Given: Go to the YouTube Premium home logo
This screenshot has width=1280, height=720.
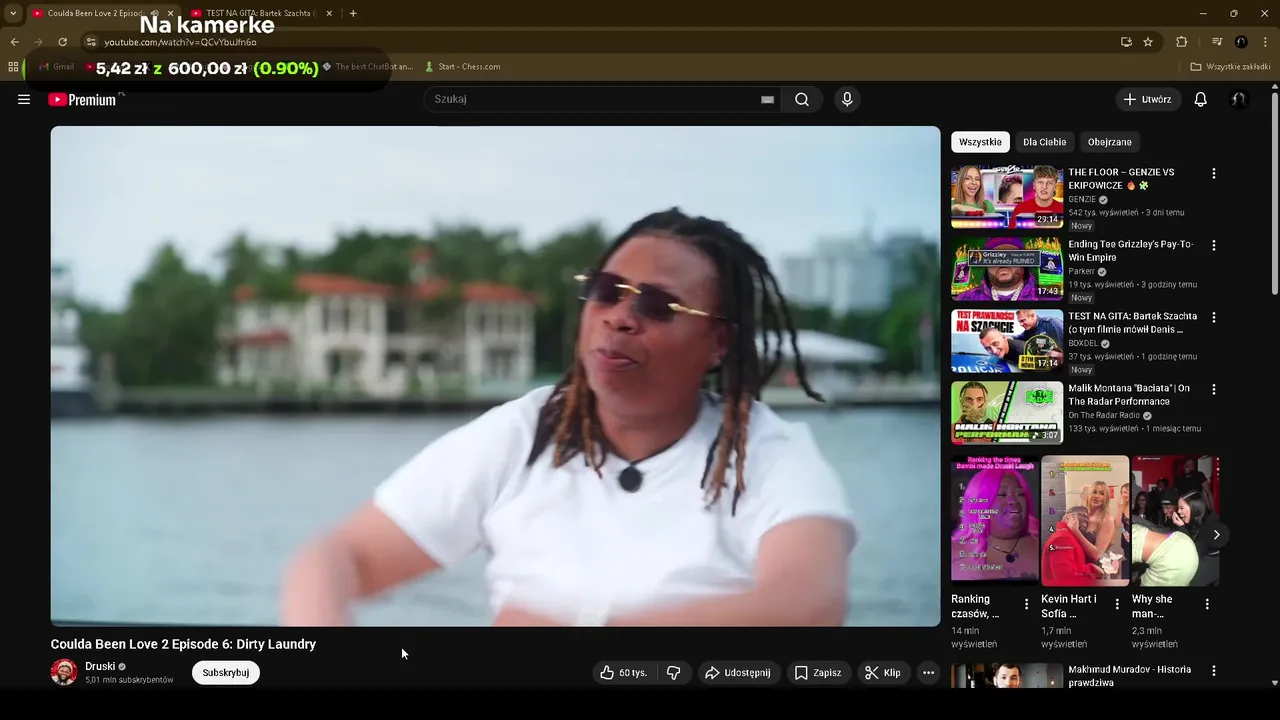Looking at the screenshot, I should tap(82, 99).
